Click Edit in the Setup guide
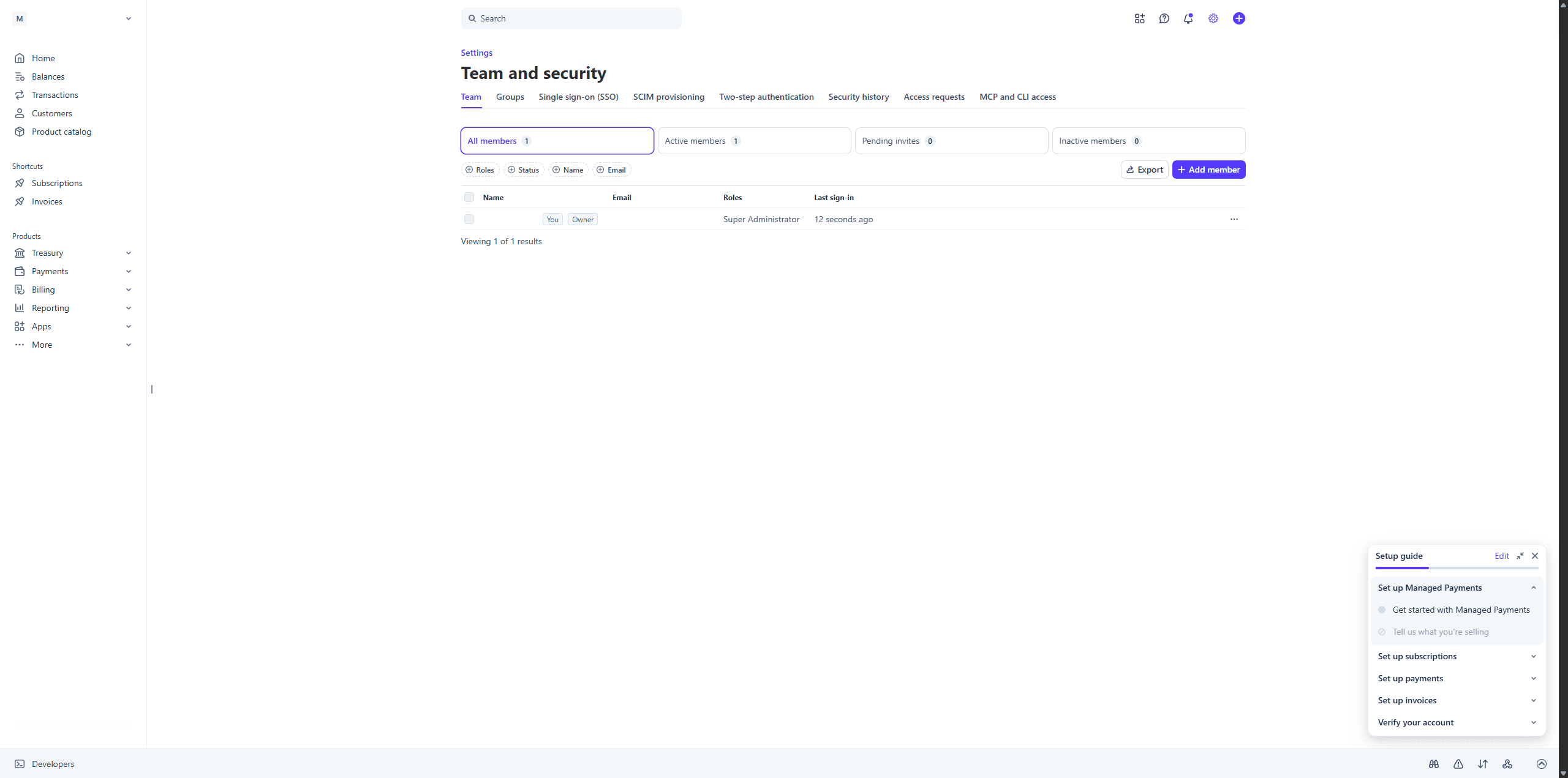This screenshot has width=1568, height=778. click(1501, 556)
